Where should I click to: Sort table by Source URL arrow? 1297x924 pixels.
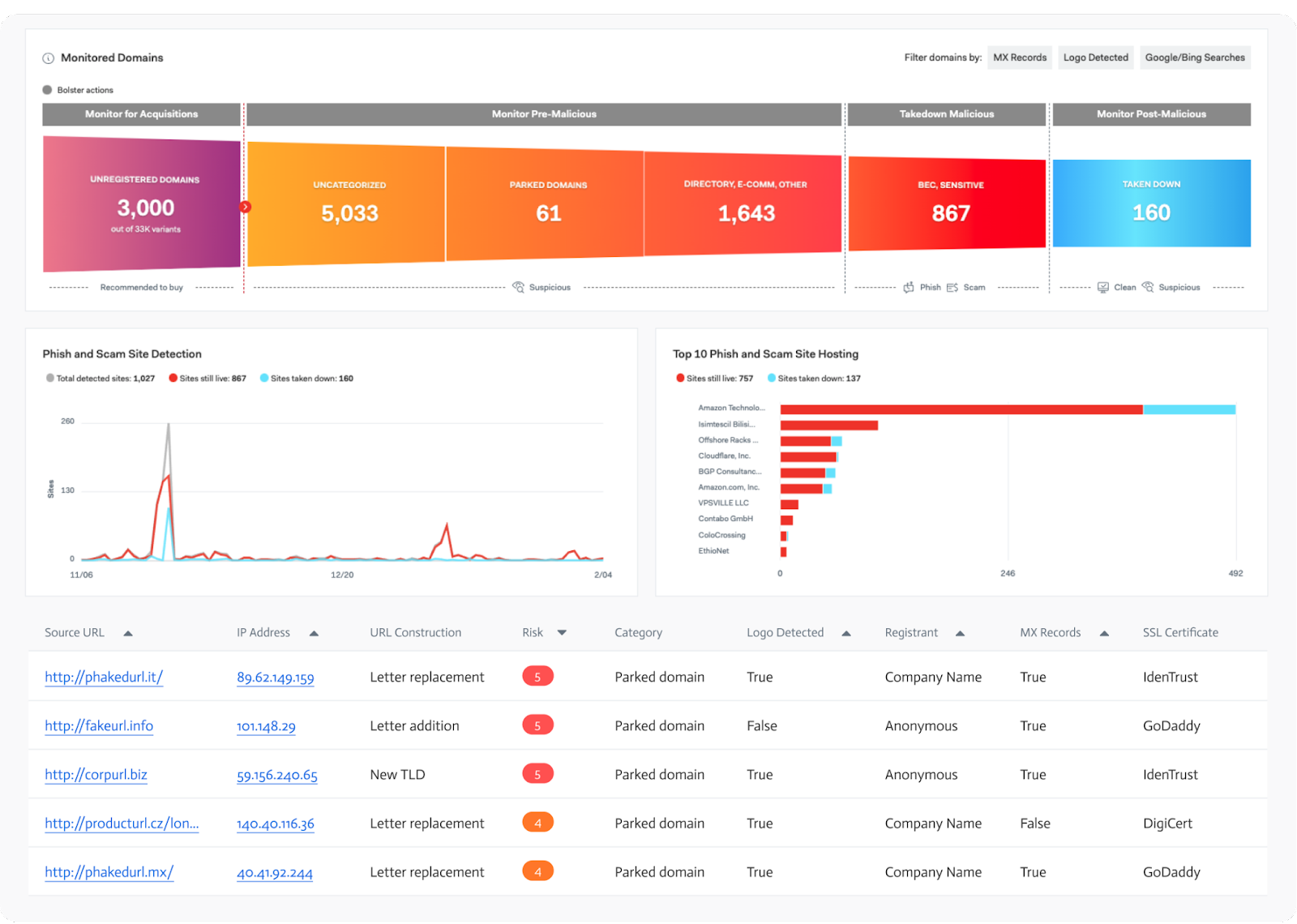click(128, 633)
